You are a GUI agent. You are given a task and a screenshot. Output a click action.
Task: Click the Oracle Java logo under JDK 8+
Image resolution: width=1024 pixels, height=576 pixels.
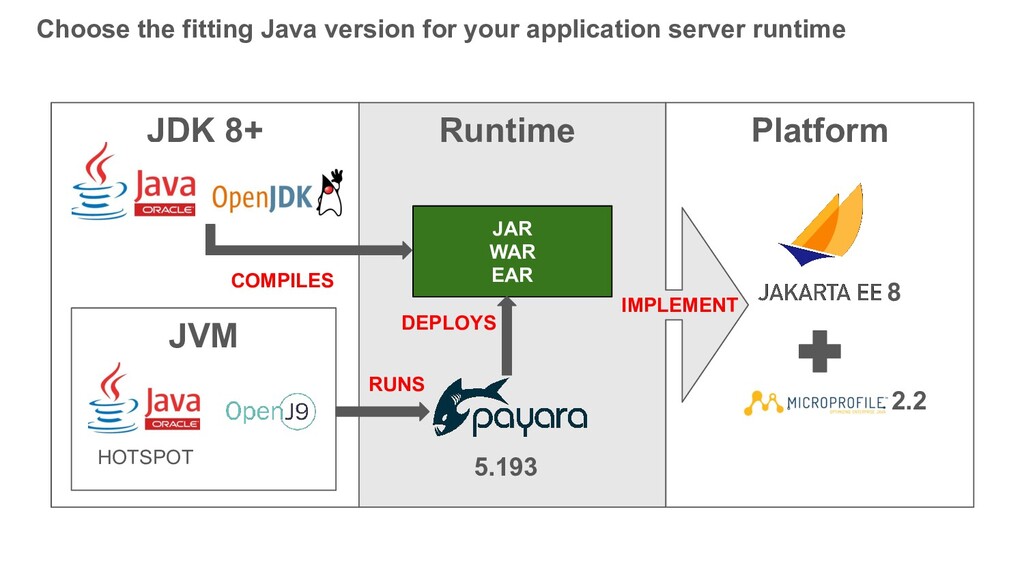click(x=133, y=181)
